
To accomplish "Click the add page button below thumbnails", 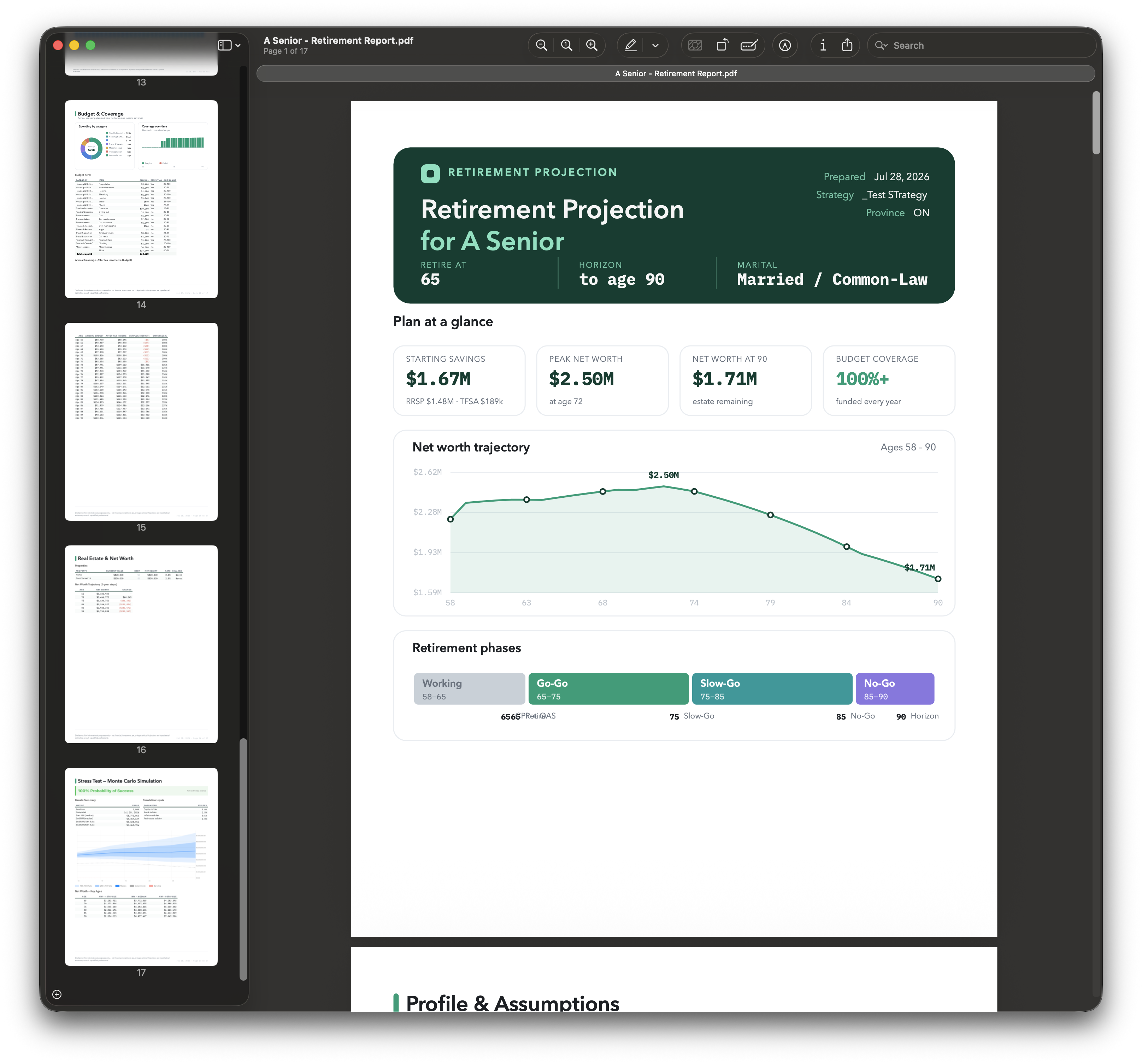I will (57, 994).
